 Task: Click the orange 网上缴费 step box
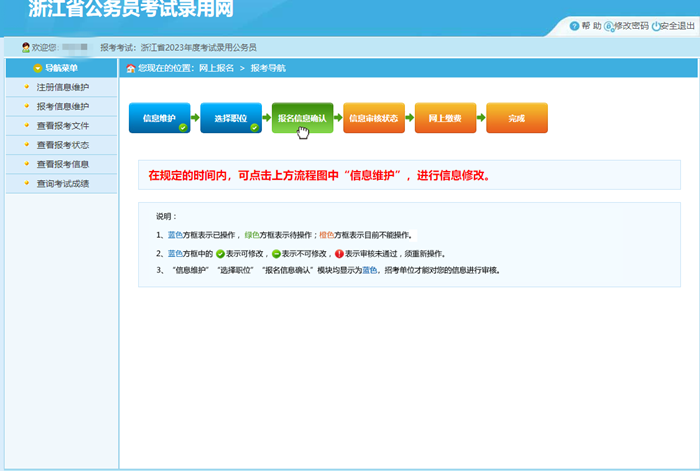pos(444,118)
